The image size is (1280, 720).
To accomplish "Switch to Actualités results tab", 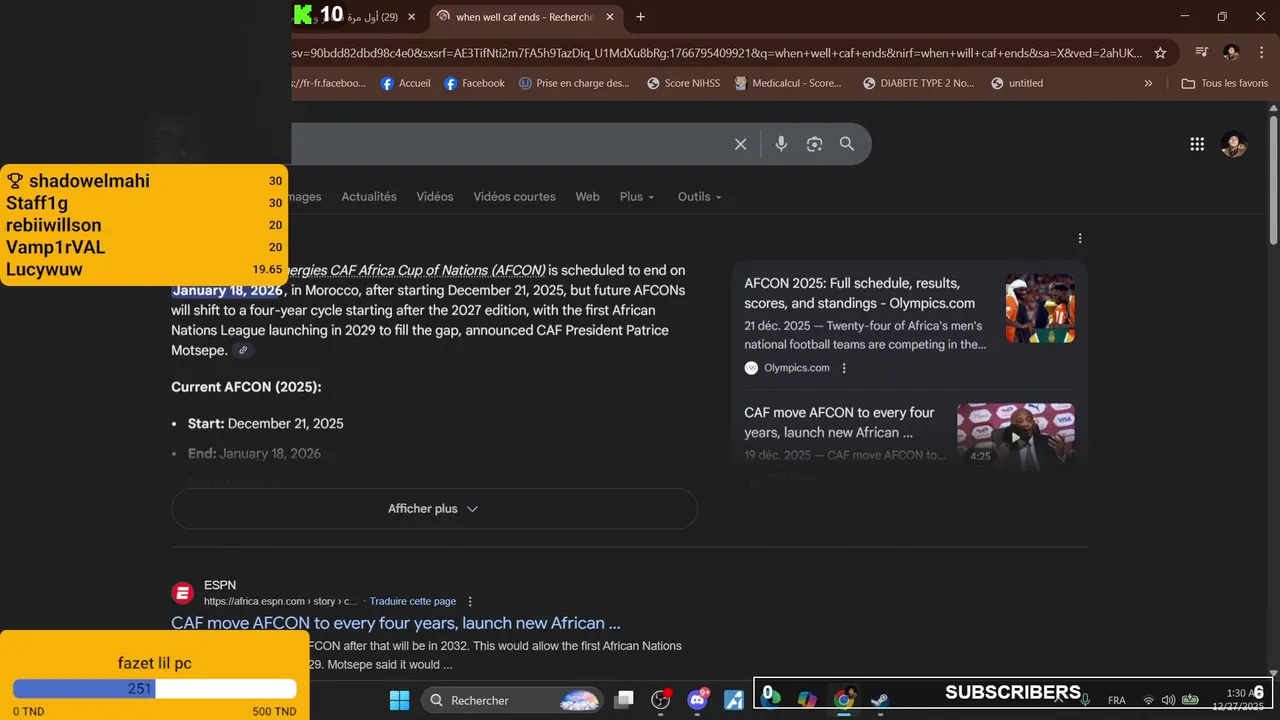I will click(x=369, y=197).
